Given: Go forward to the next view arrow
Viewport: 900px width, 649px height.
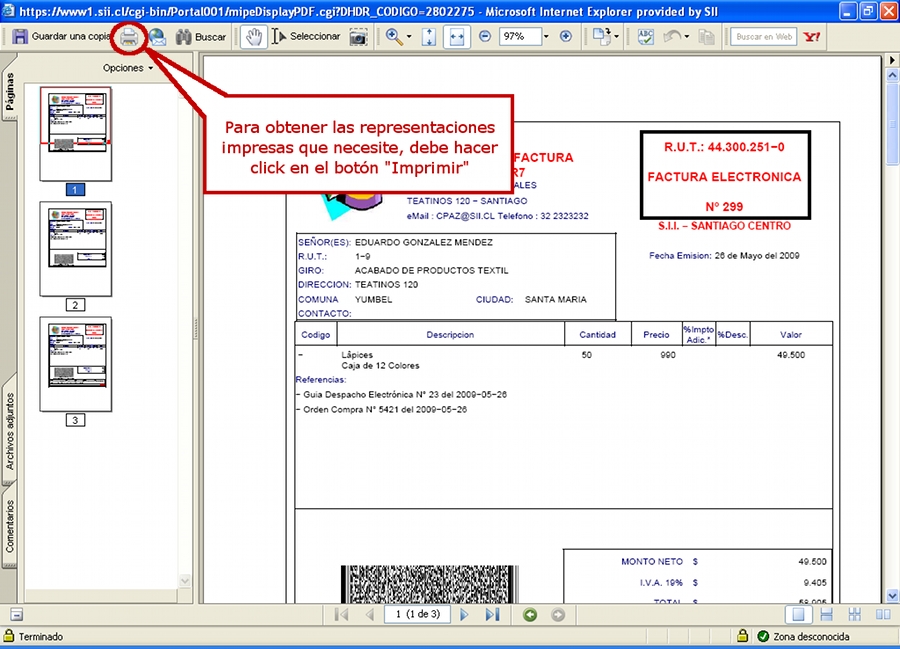Looking at the screenshot, I should point(558,615).
